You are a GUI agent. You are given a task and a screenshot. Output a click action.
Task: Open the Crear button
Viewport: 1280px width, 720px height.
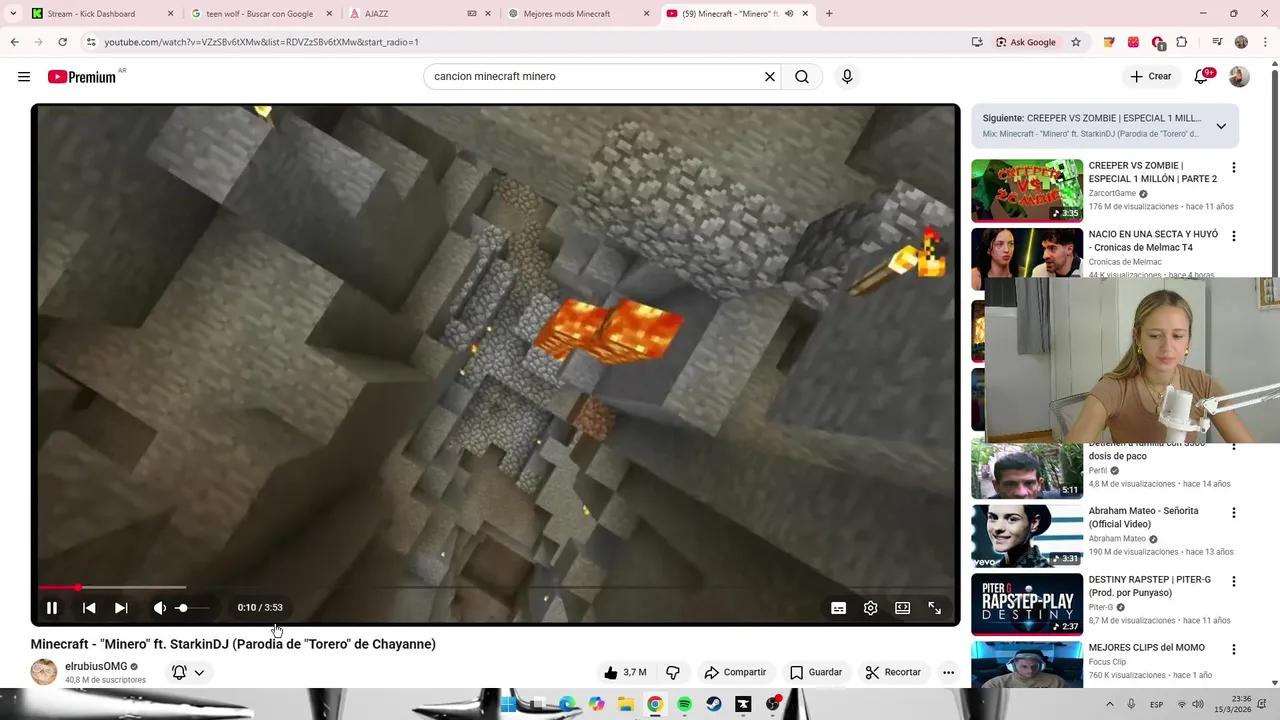pyautogui.click(x=1151, y=76)
